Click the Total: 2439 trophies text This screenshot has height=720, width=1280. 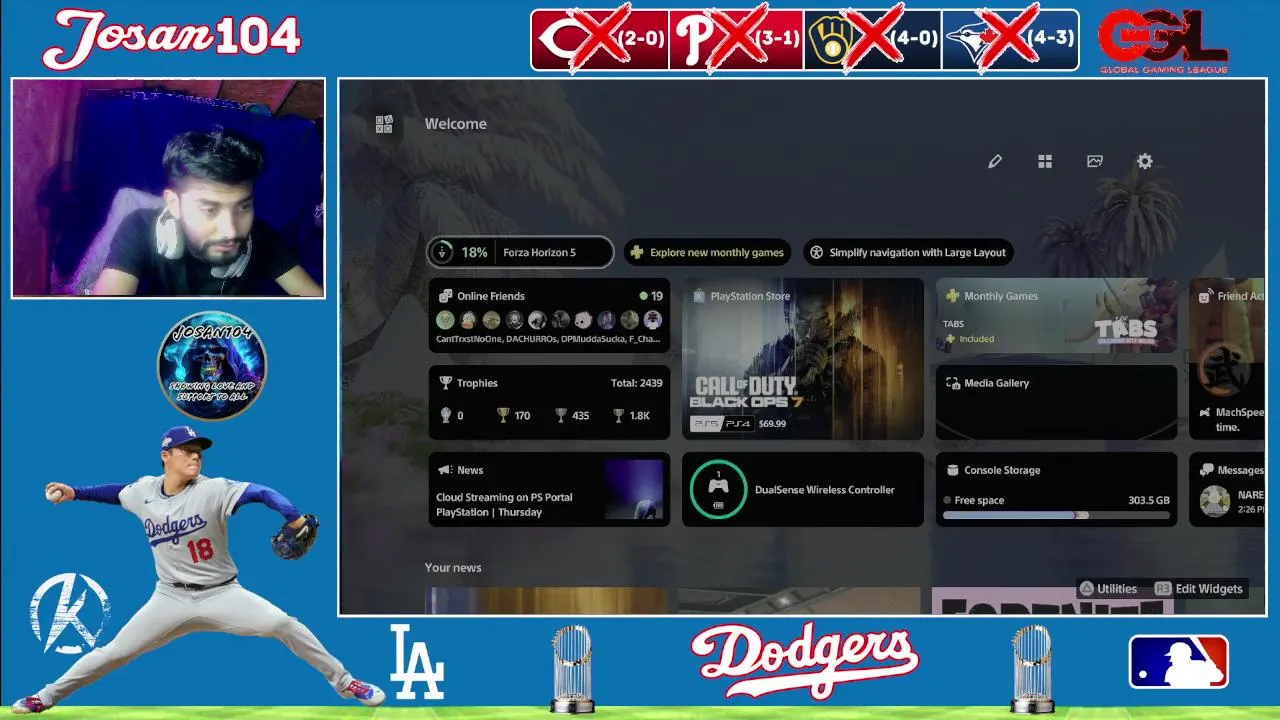click(636, 383)
